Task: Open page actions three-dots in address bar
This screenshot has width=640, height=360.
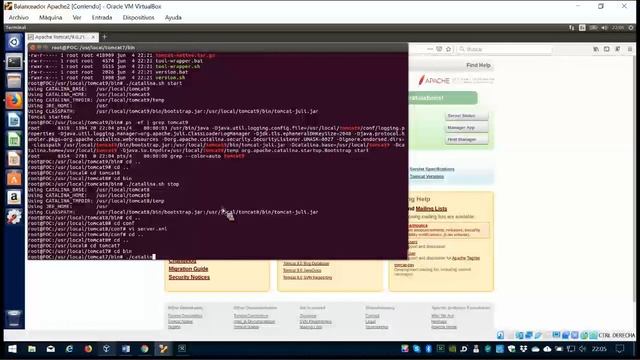Action: (430, 49)
